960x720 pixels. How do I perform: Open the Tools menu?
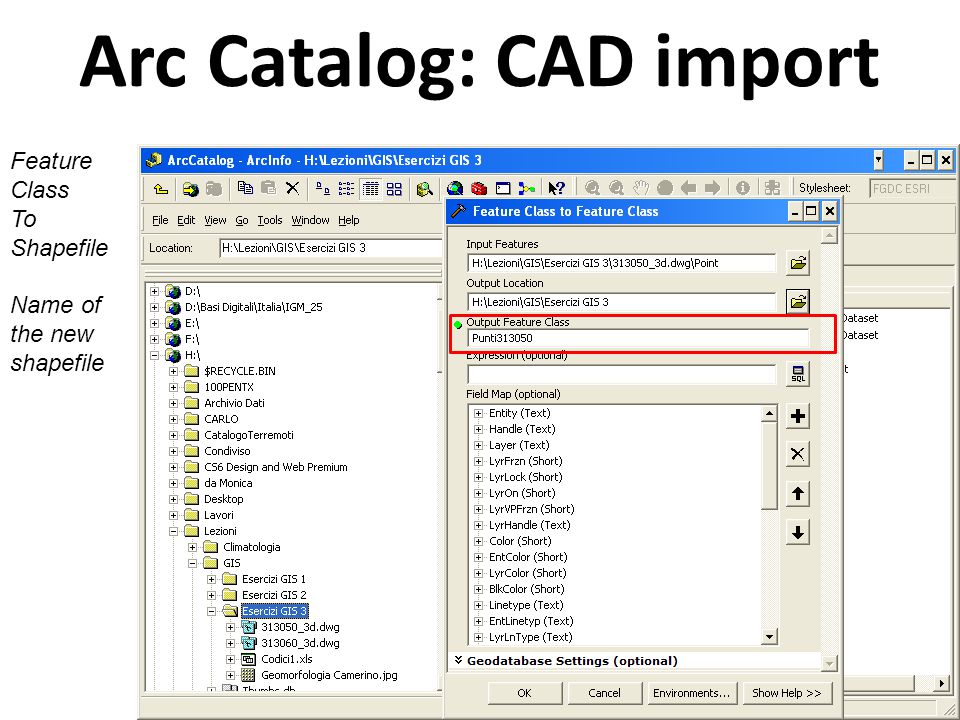[x=269, y=220]
